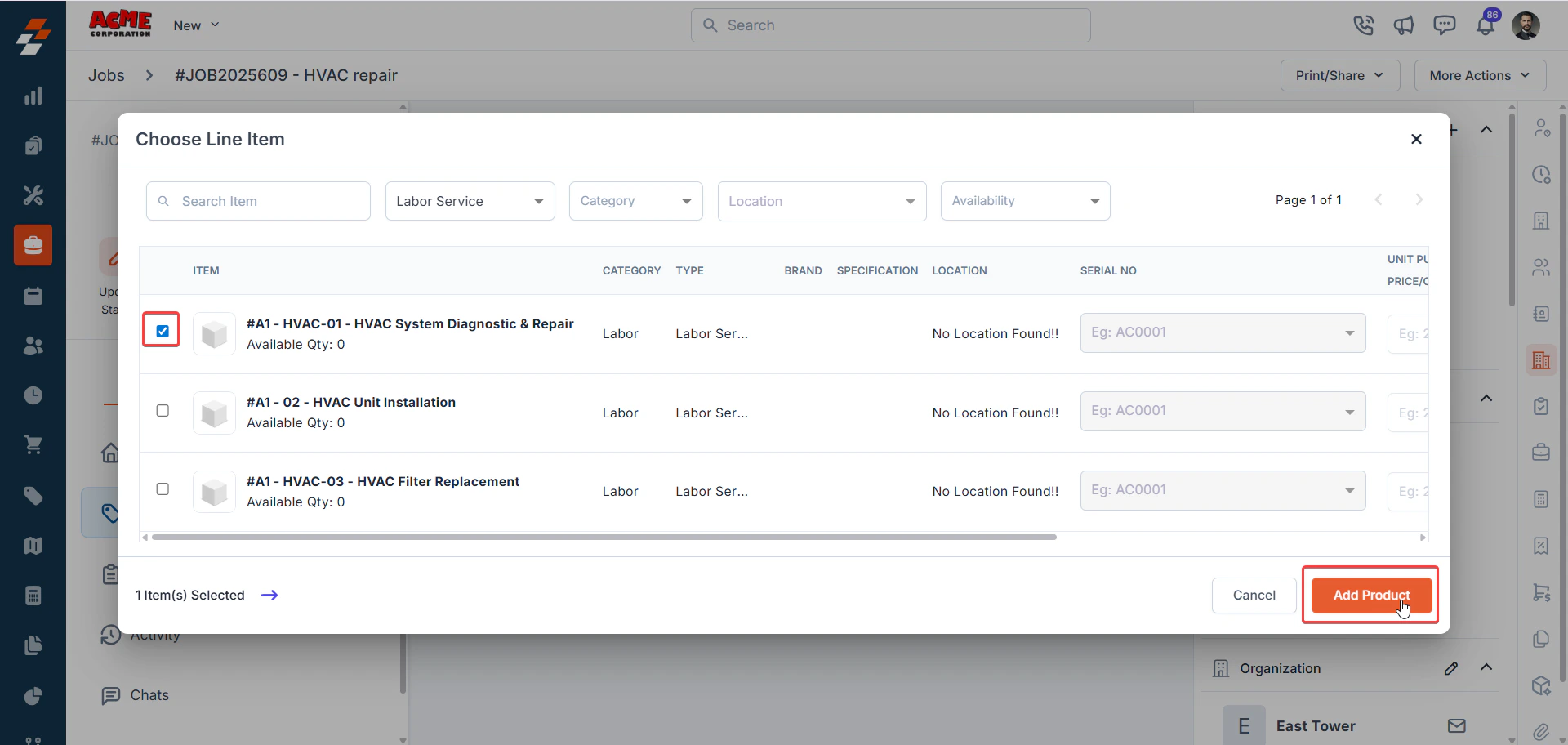Uncheck HVAC System Diagnostic & Repair item
This screenshot has width=1568, height=745.
163,331
